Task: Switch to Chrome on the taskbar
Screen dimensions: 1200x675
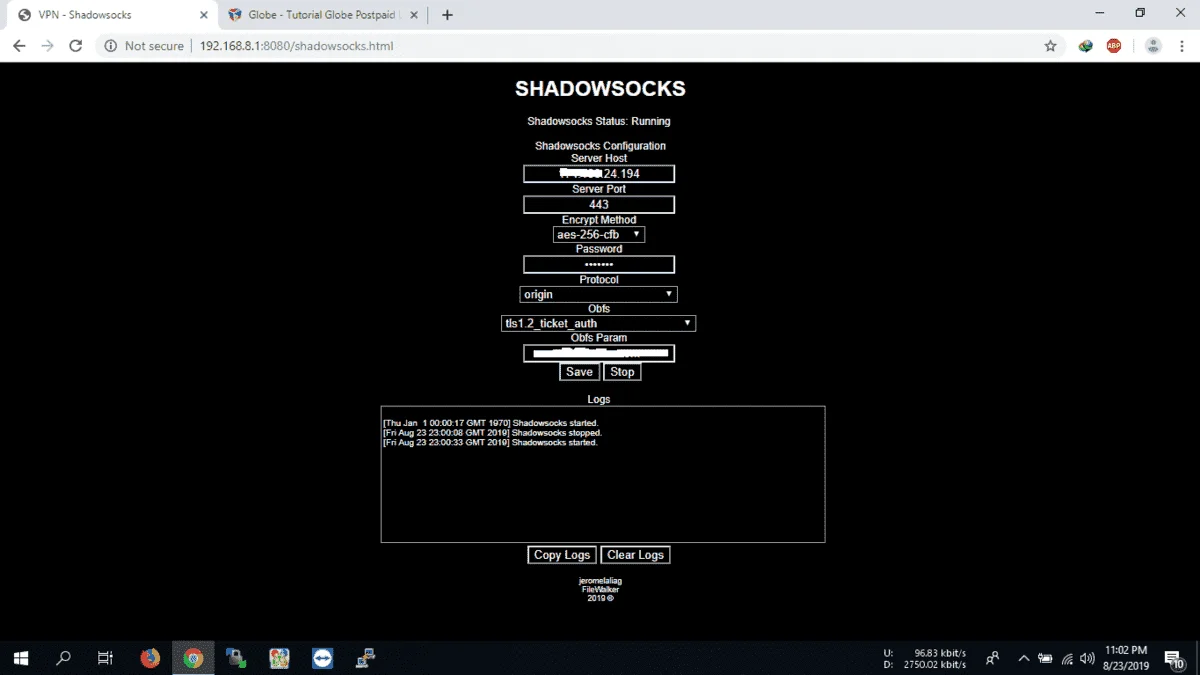Action: click(193, 658)
